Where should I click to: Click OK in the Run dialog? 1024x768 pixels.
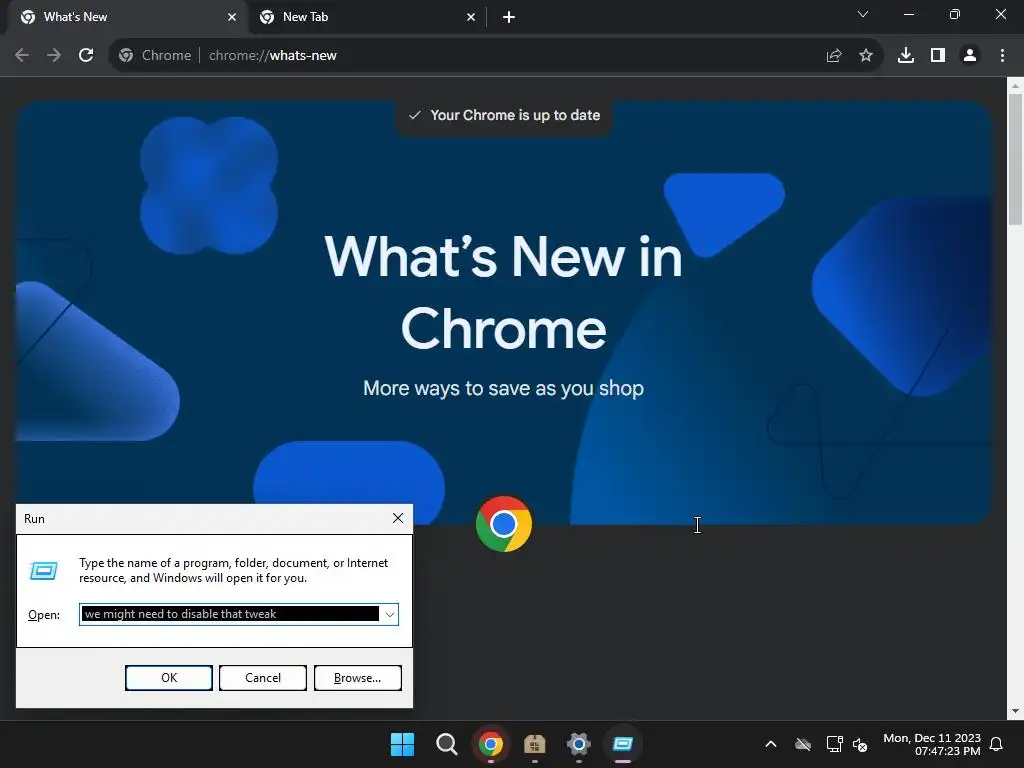coord(168,678)
